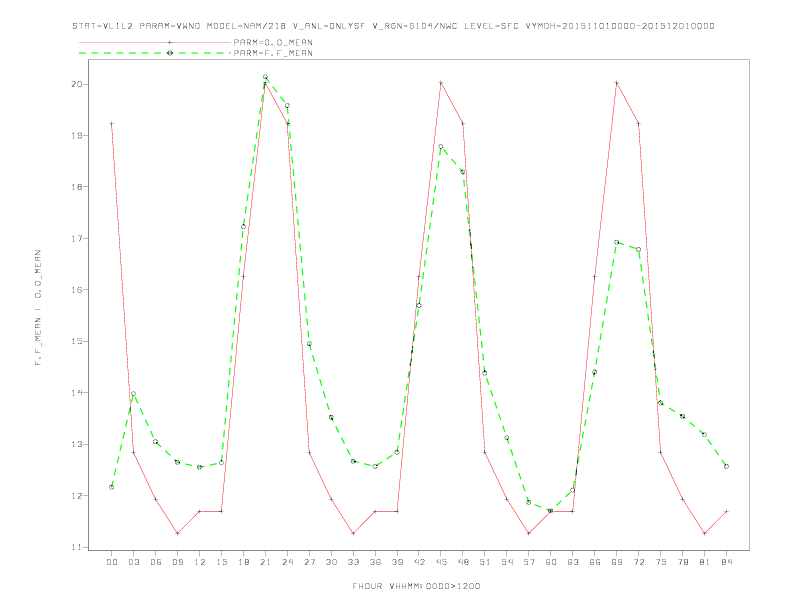Click the x-axis tick label 09
Image resolution: width=792 pixels, height=612 pixels.
tap(177, 562)
